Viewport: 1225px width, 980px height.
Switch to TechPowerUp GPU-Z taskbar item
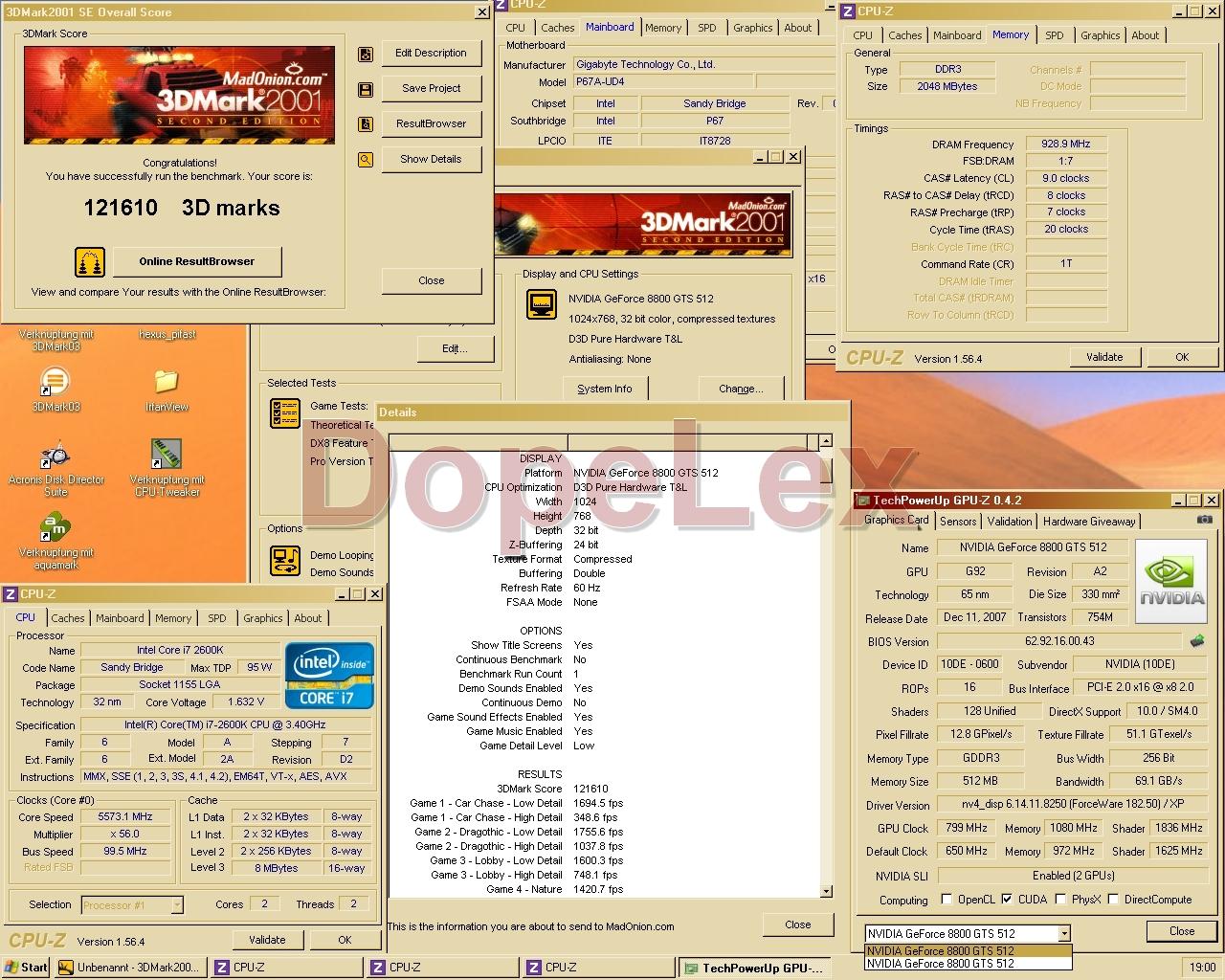pos(754,968)
